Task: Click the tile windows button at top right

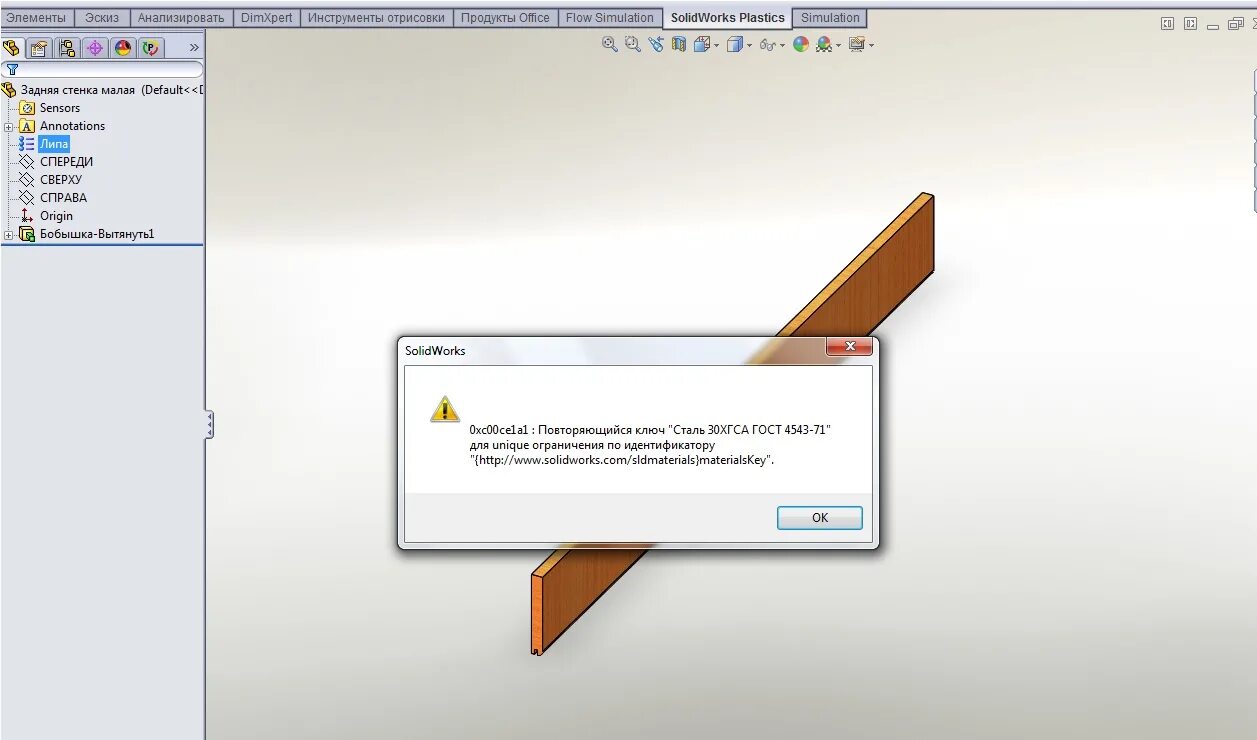Action: point(1167,24)
